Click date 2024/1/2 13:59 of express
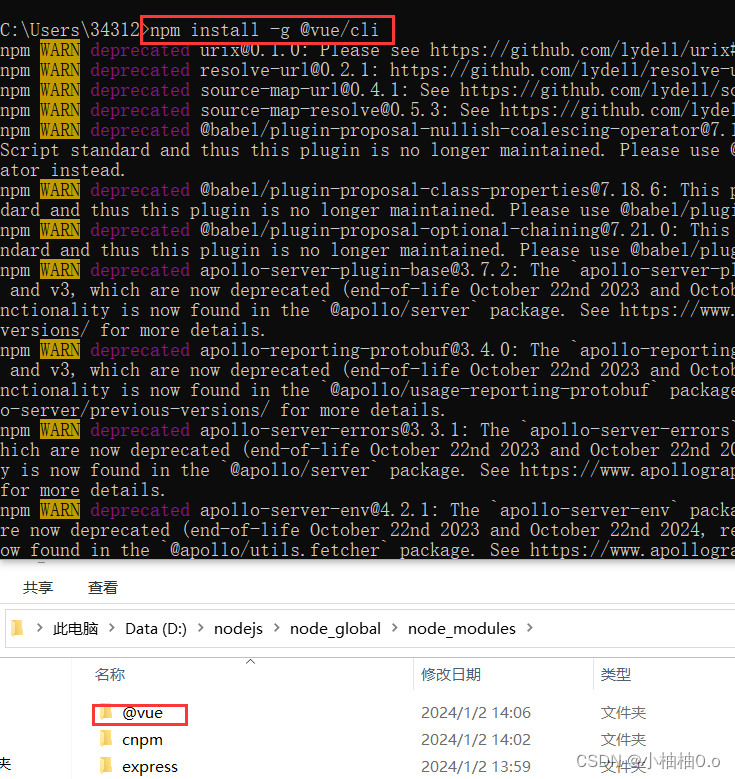 click(476, 767)
